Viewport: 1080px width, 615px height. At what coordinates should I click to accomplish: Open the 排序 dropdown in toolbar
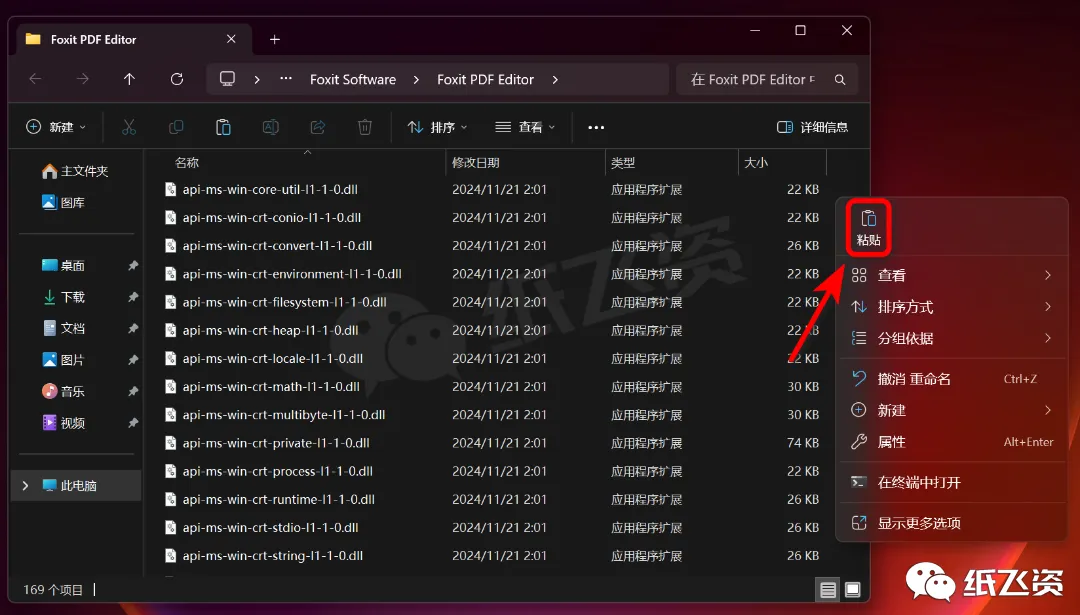(x=437, y=127)
